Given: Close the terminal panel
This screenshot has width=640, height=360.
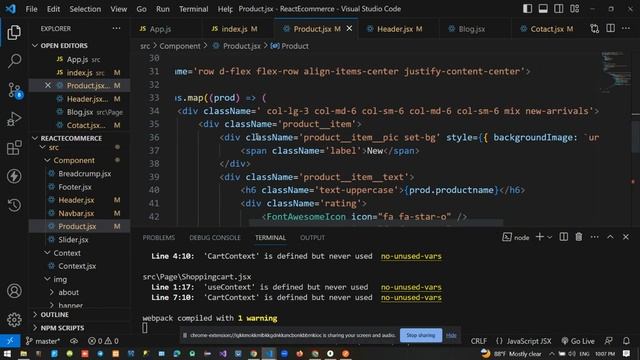Looking at the screenshot, I should tap(626, 237).
